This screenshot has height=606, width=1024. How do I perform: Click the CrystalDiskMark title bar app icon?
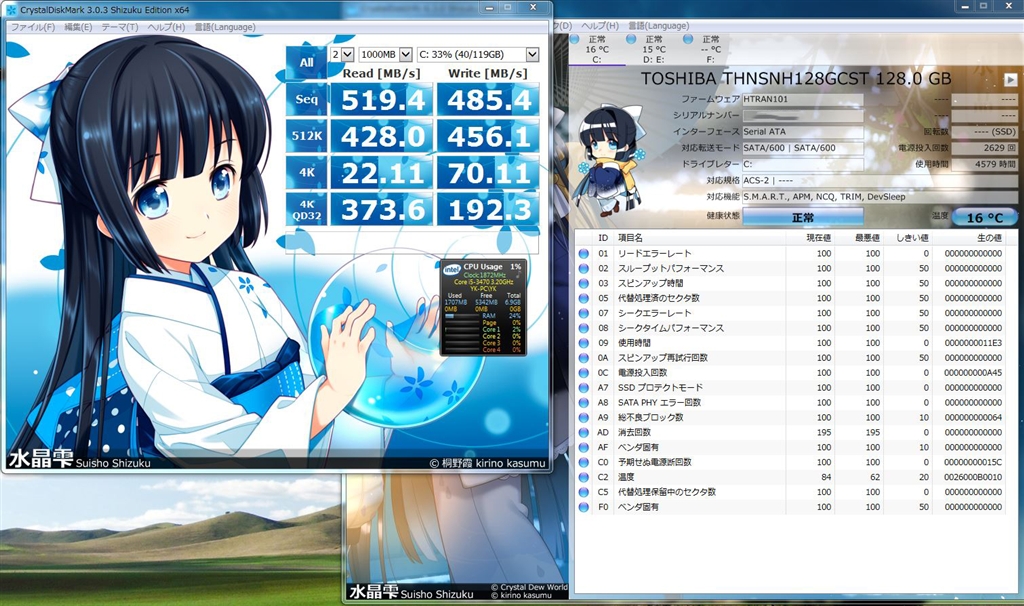[x=11, y=10]
